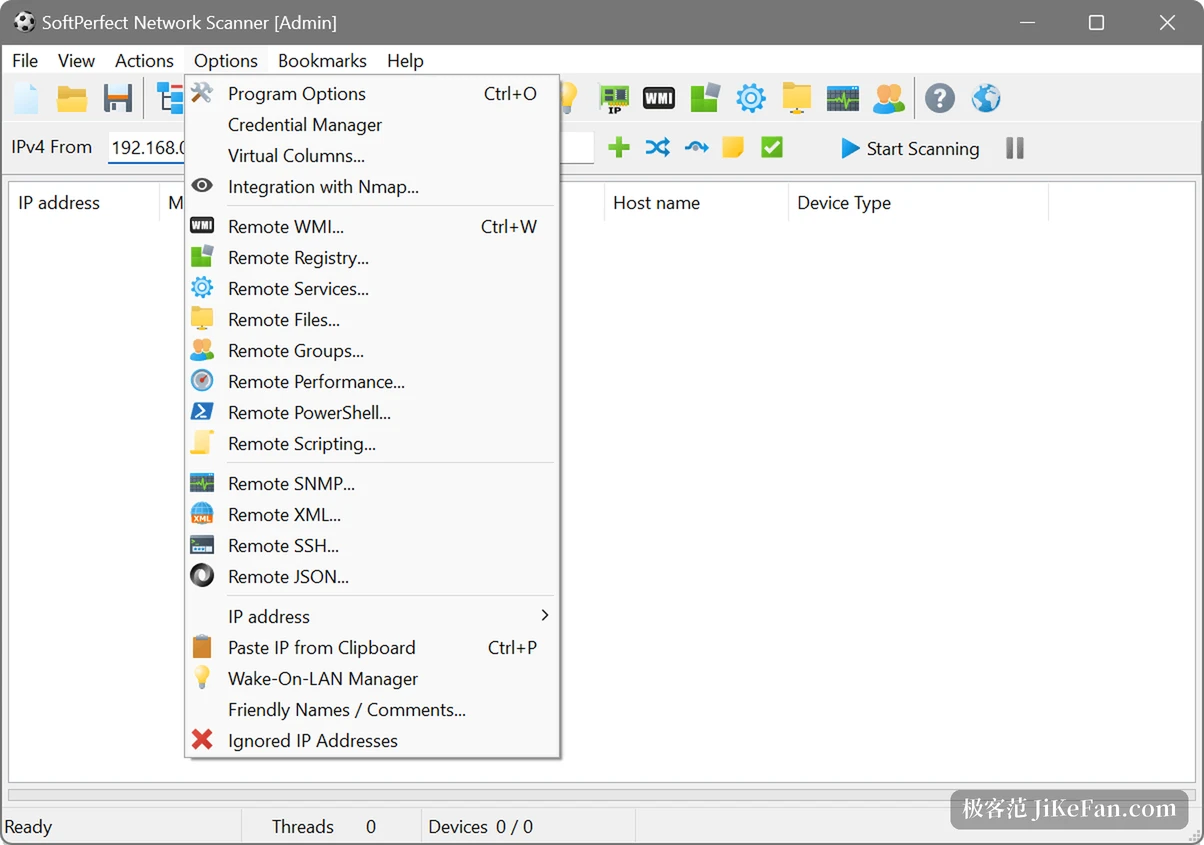
Task: Click the question mark Help toolbar icon
Action: (x=940, y=98)
